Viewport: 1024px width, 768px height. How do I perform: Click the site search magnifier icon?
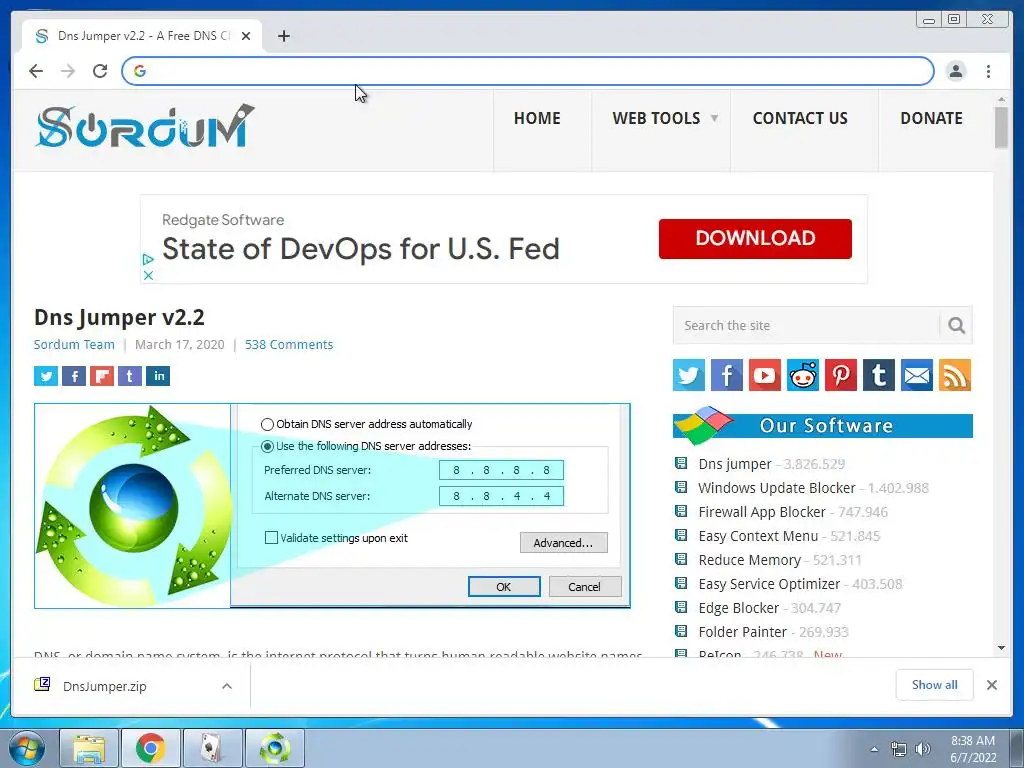click(956, 325)
